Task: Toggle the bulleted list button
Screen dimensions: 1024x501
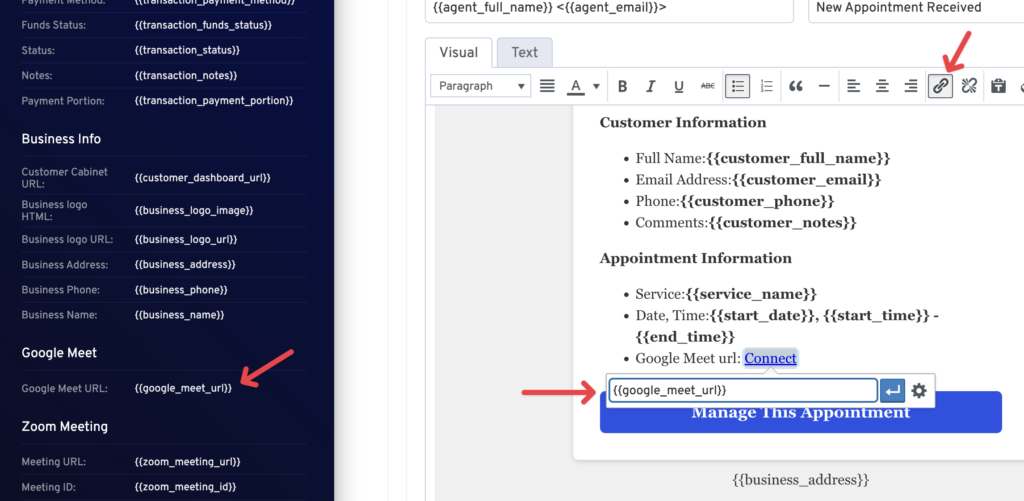Action: [738, 86]
